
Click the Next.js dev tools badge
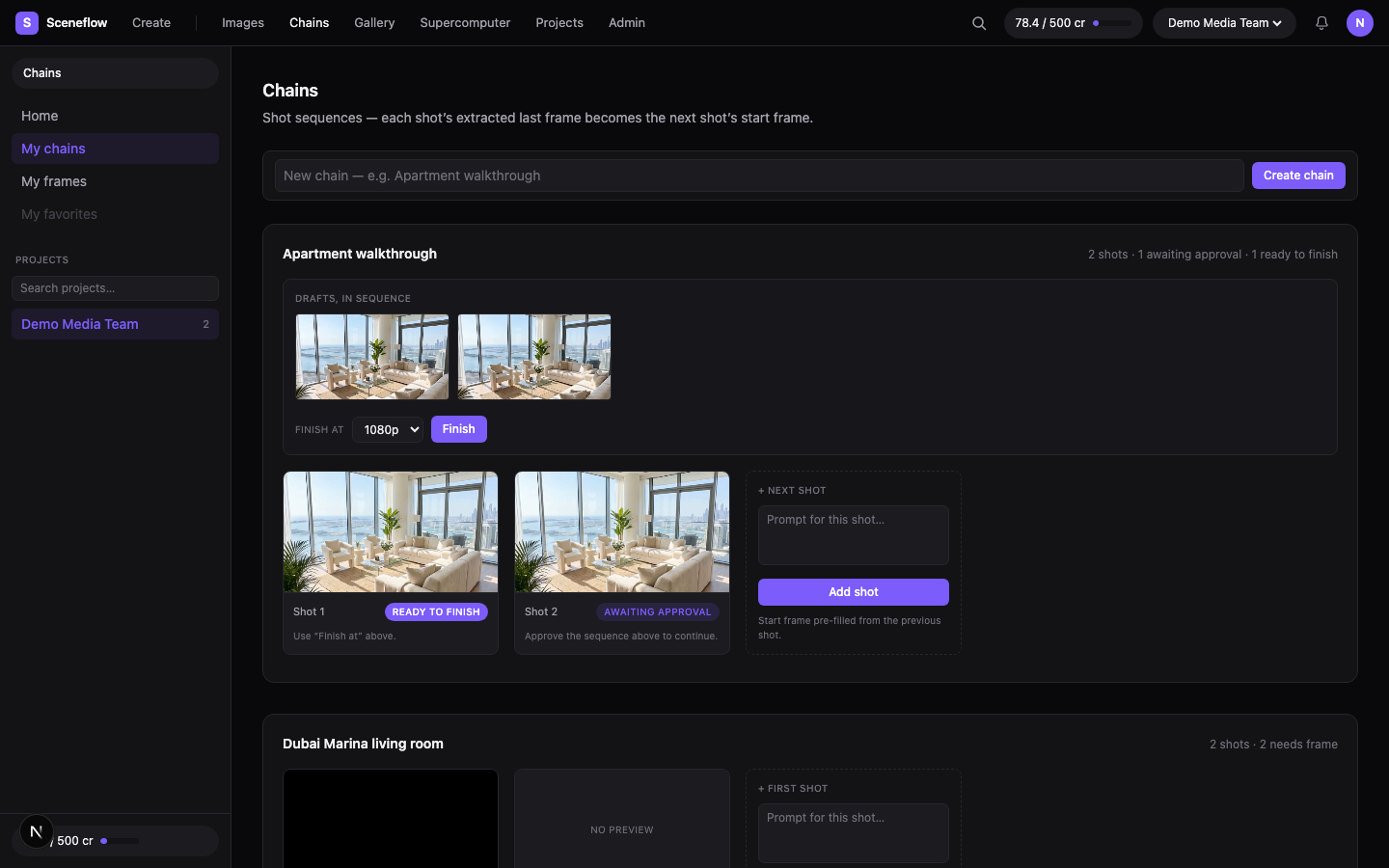37,830
